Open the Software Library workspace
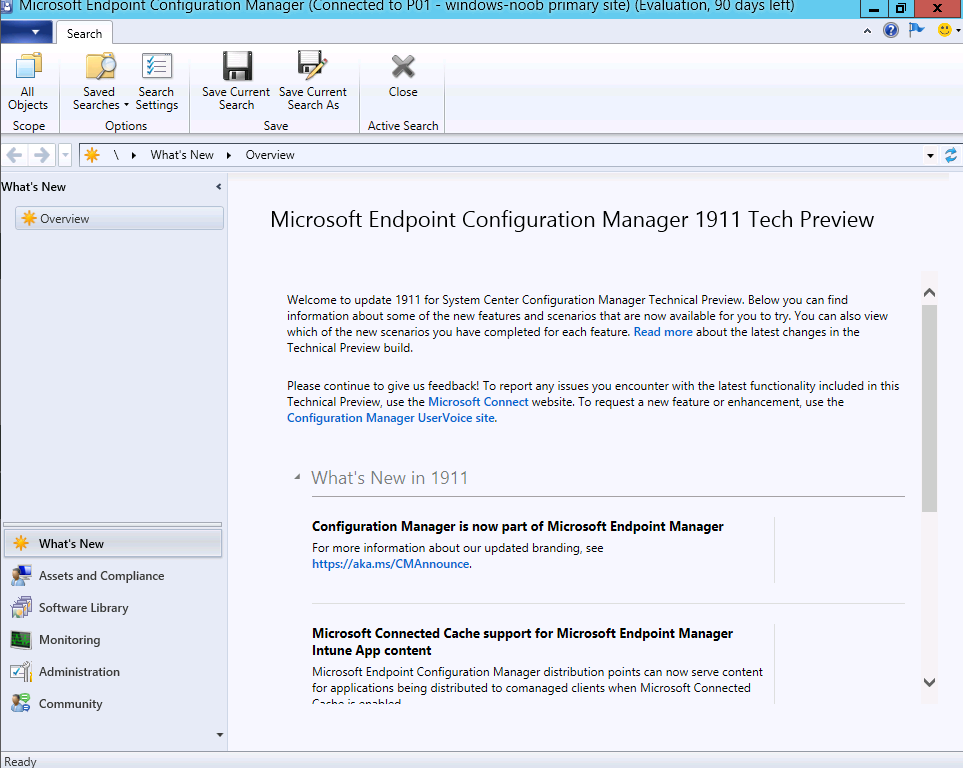 click(x=113, y=608)
